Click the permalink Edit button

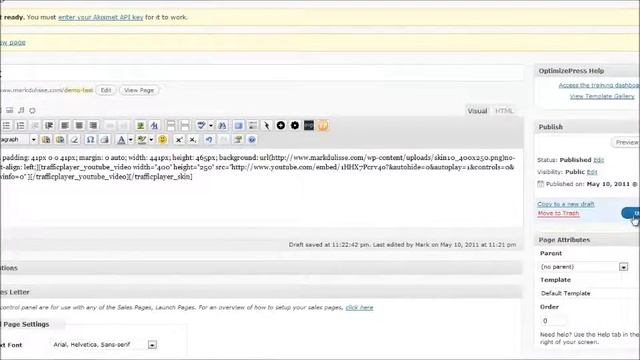tap(106, 90)
